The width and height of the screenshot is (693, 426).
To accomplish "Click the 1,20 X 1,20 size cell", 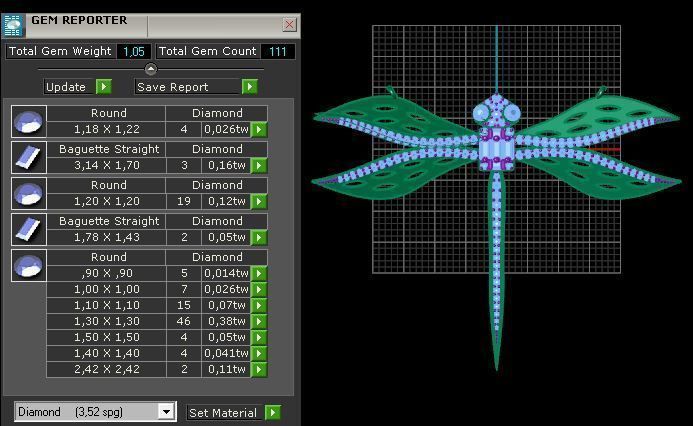I will tap(107, 202).
